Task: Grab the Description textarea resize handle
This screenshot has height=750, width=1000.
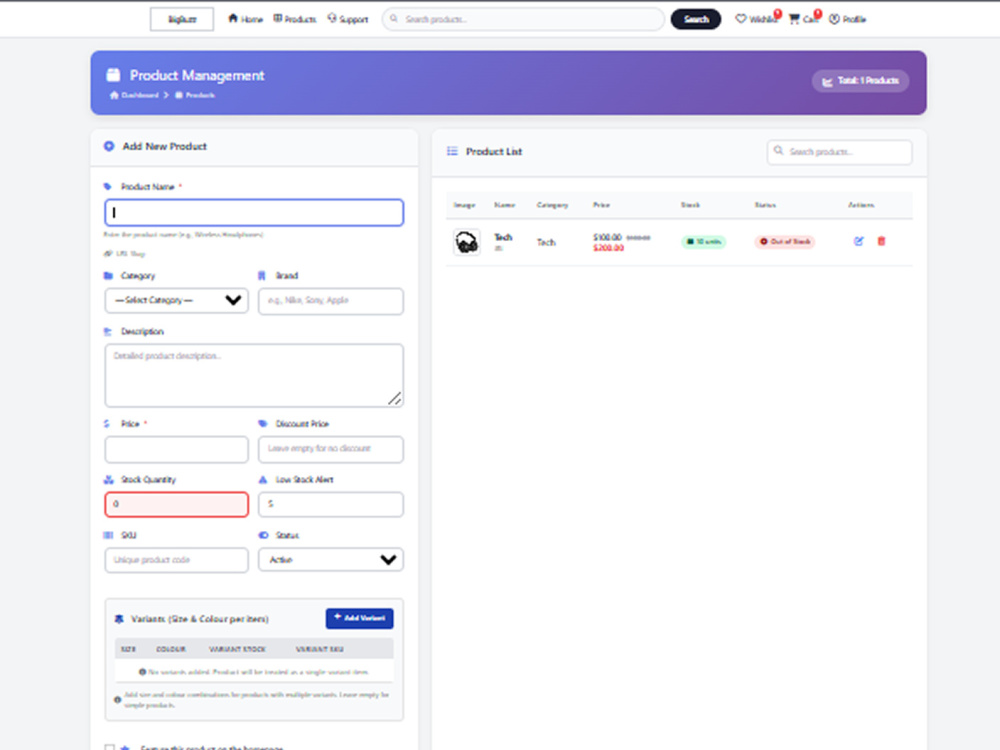Action: click(x=395, y=399)
